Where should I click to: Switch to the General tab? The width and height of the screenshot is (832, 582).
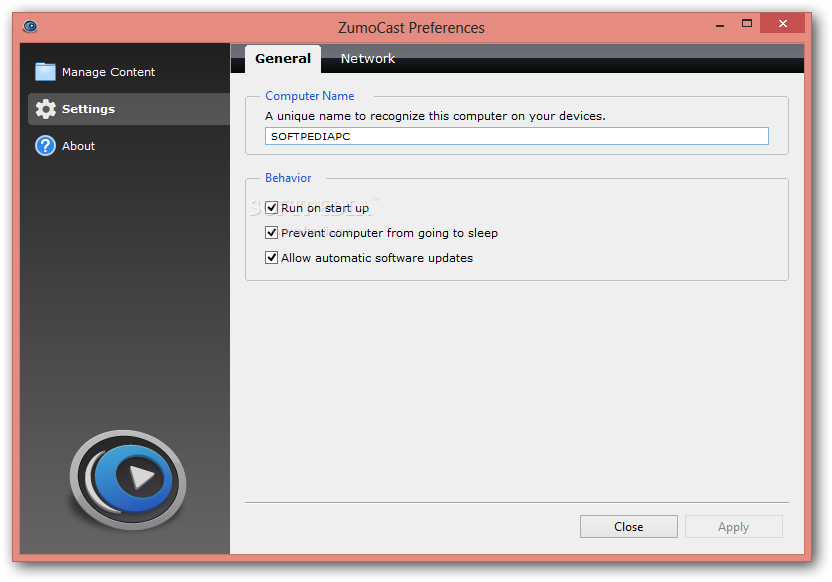coord(283,58)
